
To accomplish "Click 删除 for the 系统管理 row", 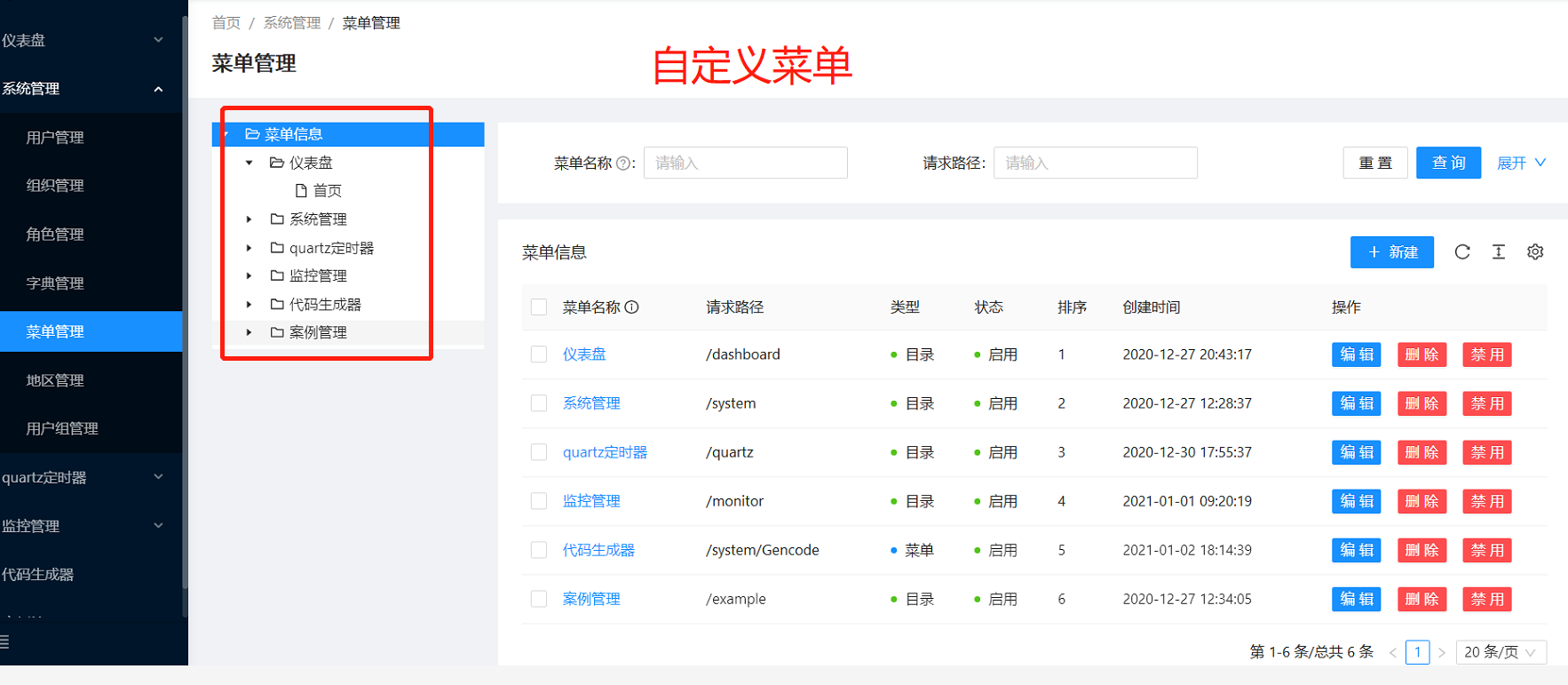I will point(1422,403).
